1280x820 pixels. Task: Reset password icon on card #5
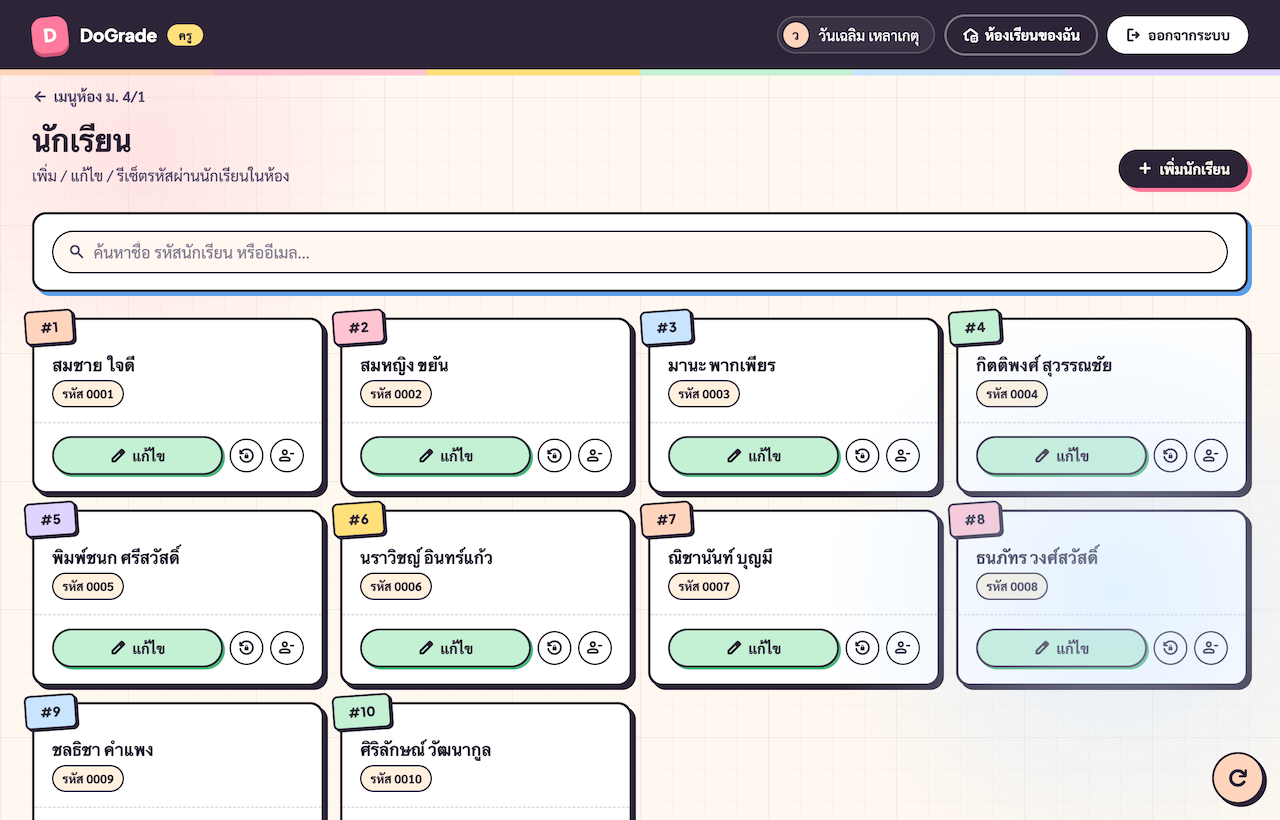[247, 648]
